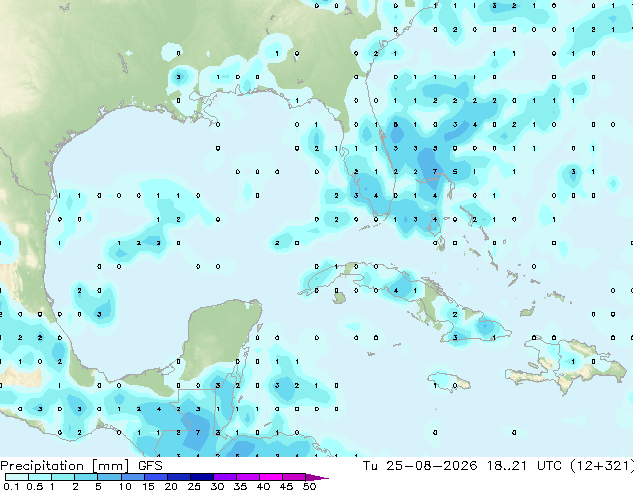The width and height of the screenshot is (634, 490).
Task: Select the legend label "20"
Action: coord(171,486)
